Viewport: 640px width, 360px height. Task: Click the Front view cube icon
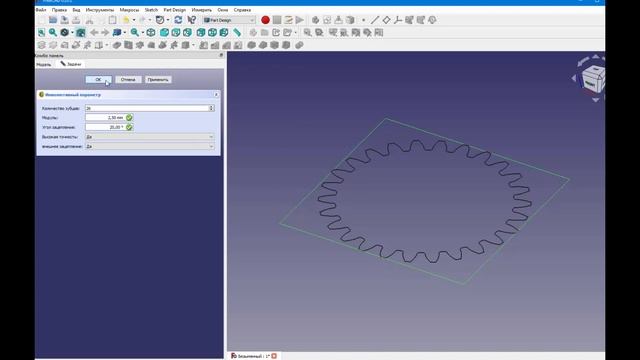(164, 33)
